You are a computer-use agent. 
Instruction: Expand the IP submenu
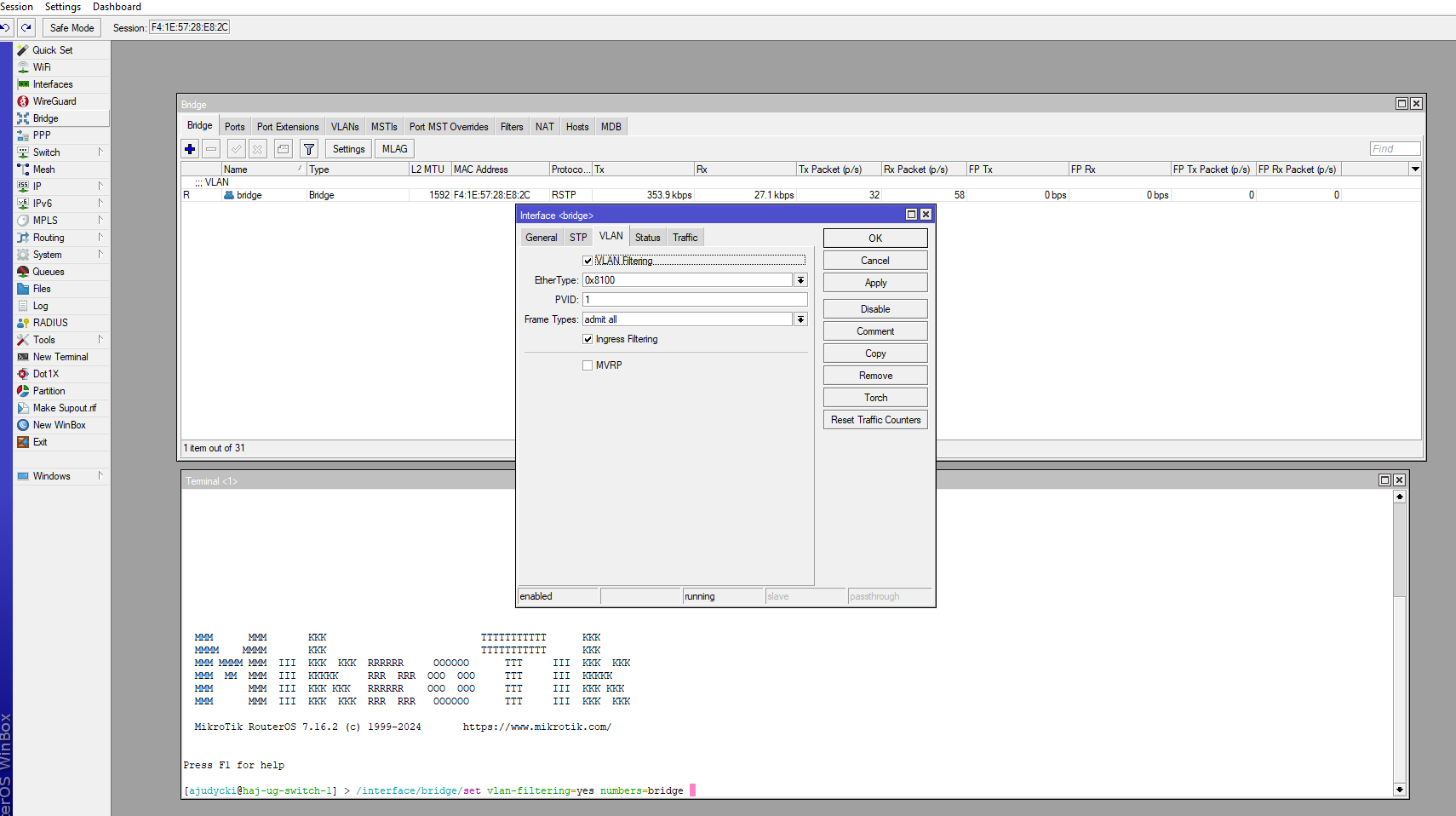pyautogui.click(x=100, y=186)
